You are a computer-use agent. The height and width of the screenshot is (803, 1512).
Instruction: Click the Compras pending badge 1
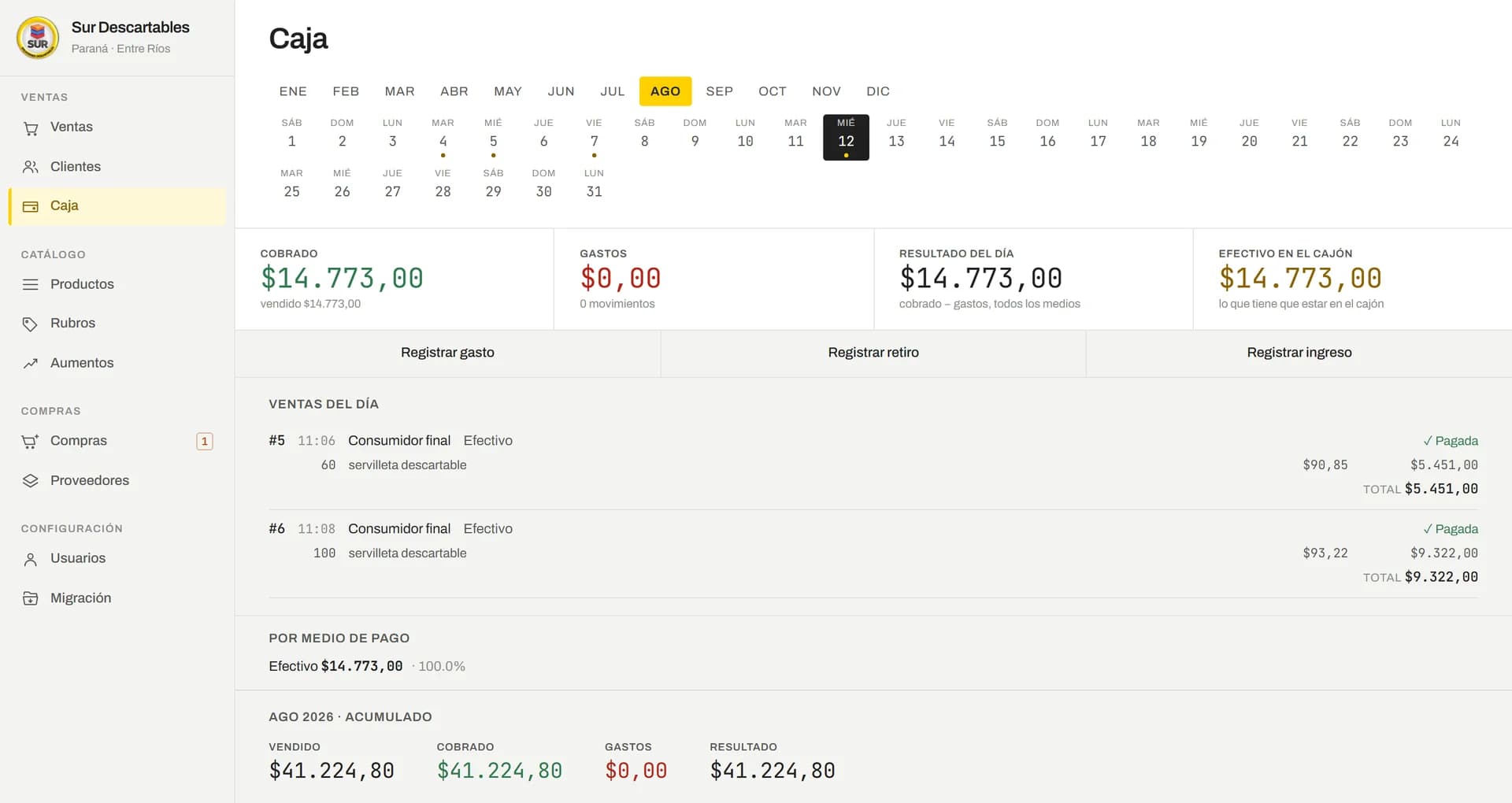point(205,441)
